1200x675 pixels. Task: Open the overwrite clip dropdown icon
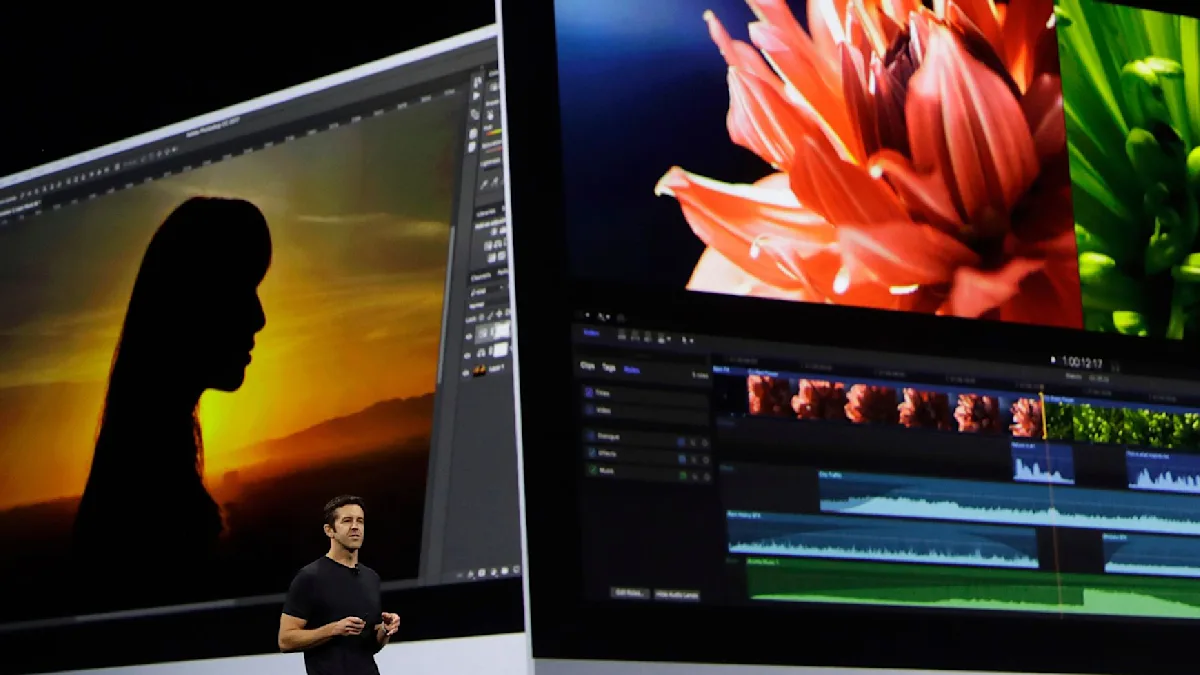664,339
